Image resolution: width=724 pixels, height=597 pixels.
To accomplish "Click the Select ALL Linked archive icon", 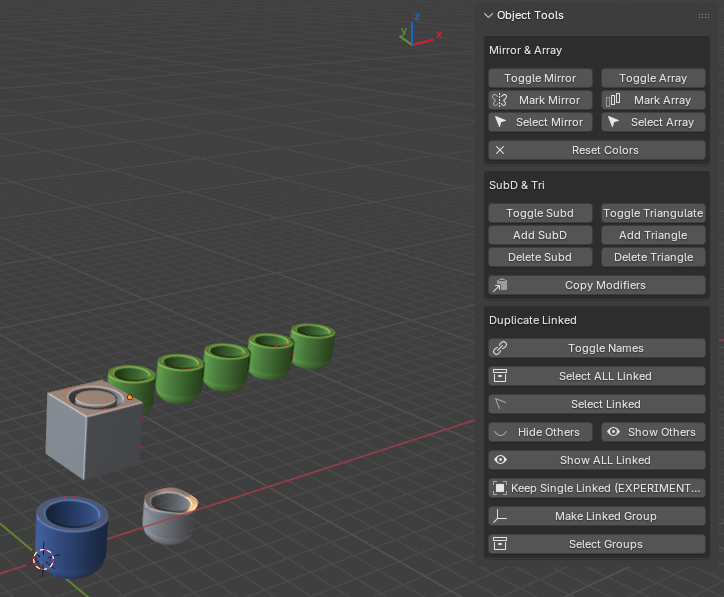I will pyautogui.click(x=500, y=376).
